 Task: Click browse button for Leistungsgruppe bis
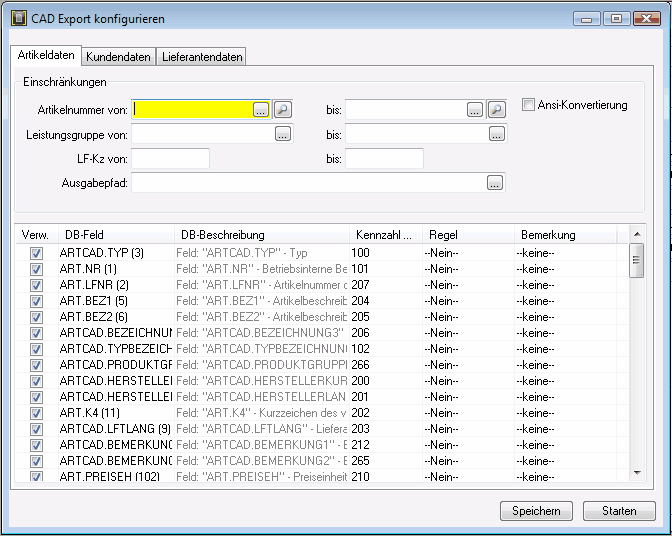pyautogui.click(x=496, y=133)
